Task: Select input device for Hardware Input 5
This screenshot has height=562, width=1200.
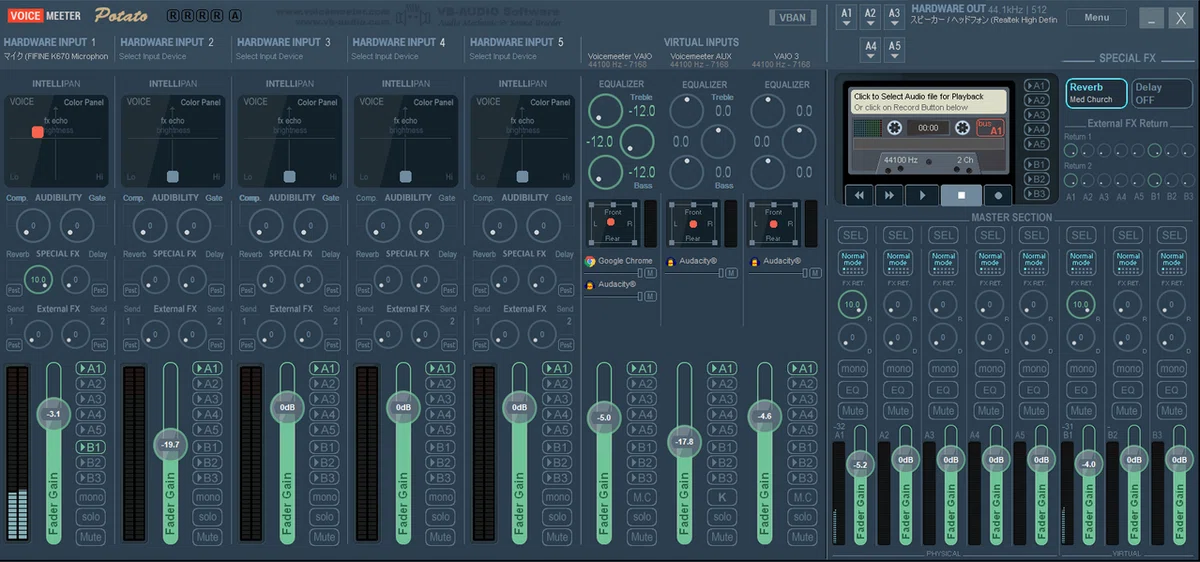Action: (502, 56)
